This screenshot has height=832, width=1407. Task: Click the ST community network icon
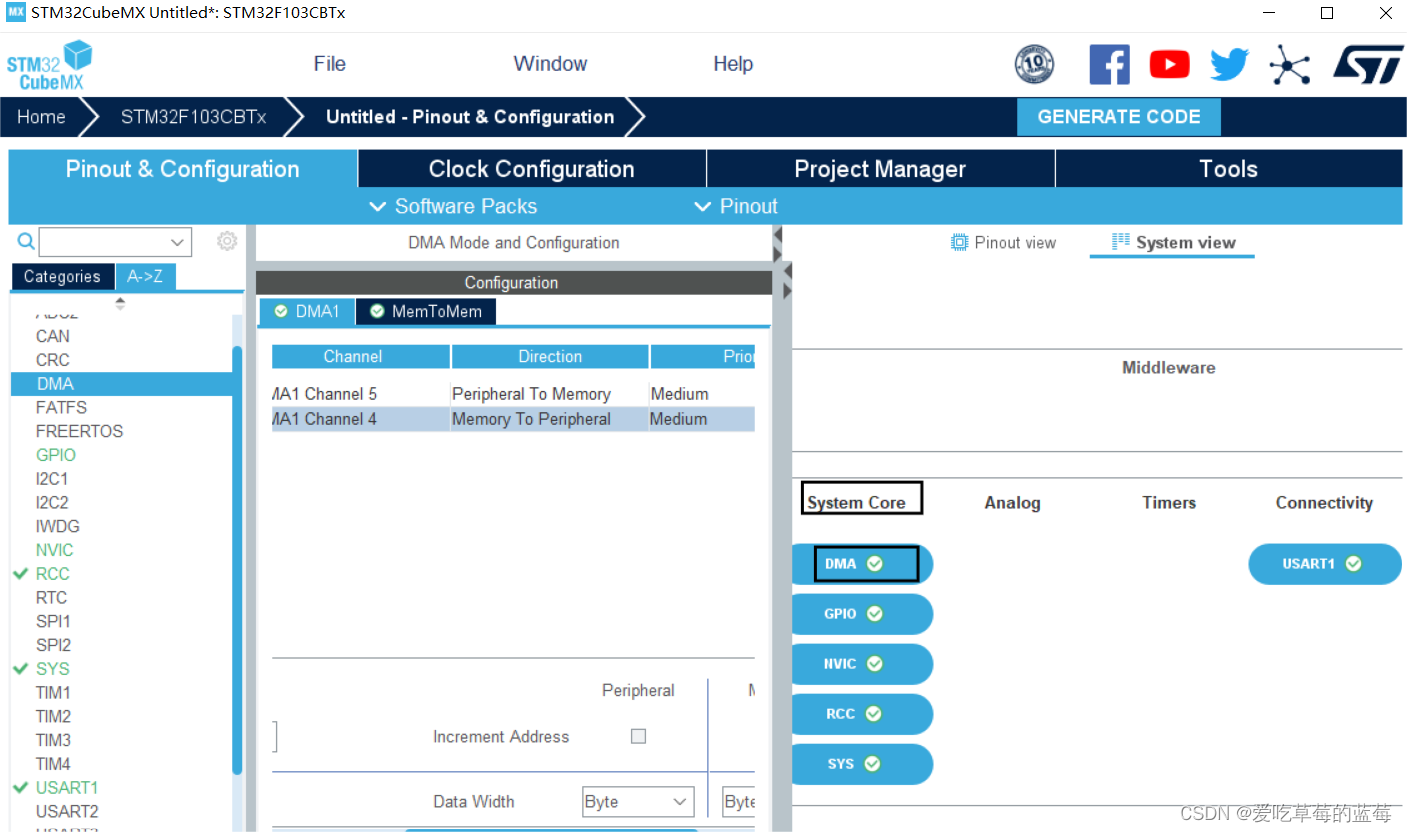point(1290,65)
